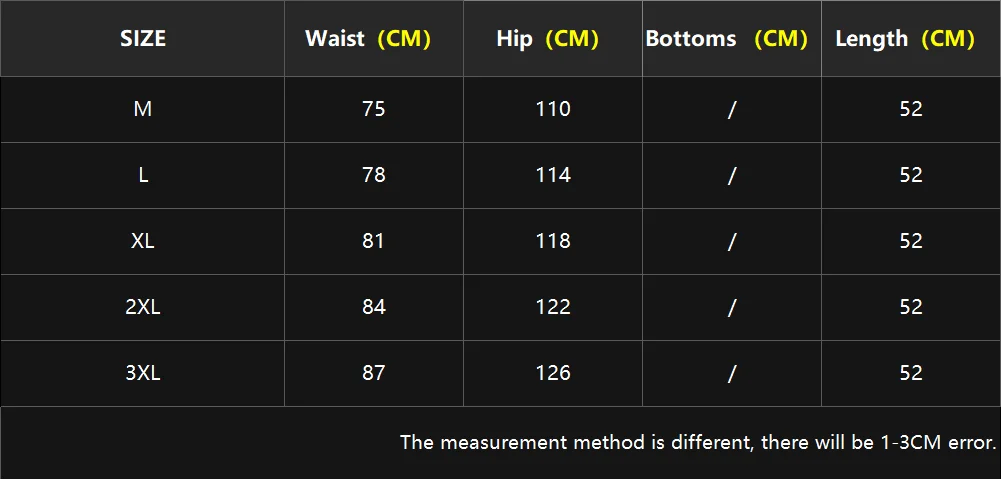Click the Bottoms (CM) column header
Screen dimensions: 1001x480
click(726, 39)
